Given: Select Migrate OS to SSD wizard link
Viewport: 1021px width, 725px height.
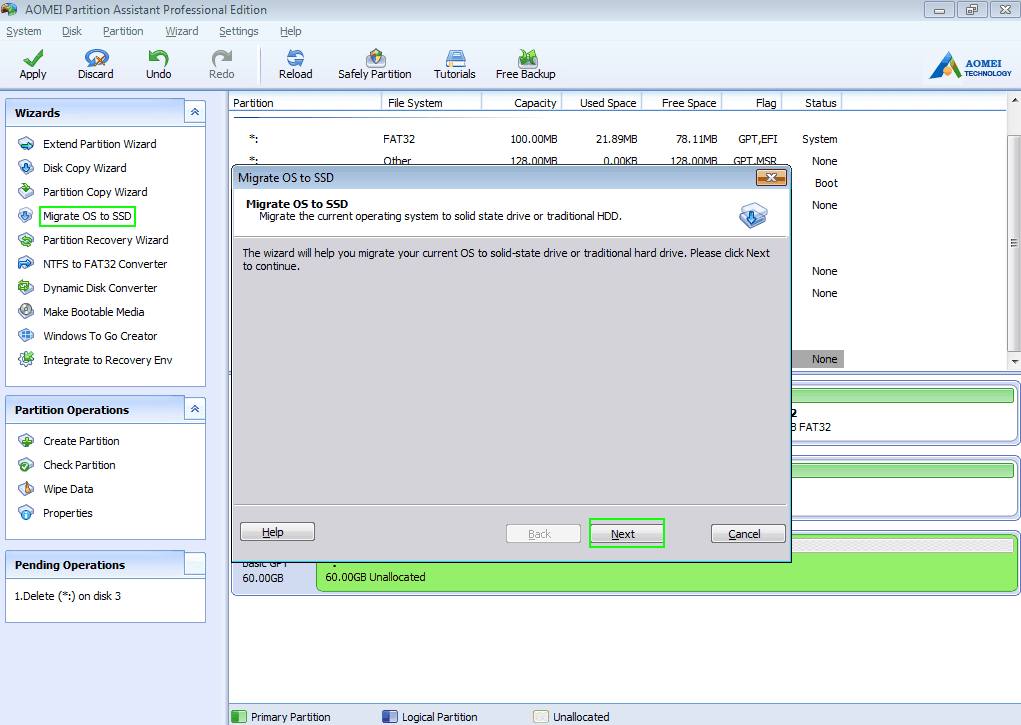Looking at the screenshot, I should click(87, 216).
